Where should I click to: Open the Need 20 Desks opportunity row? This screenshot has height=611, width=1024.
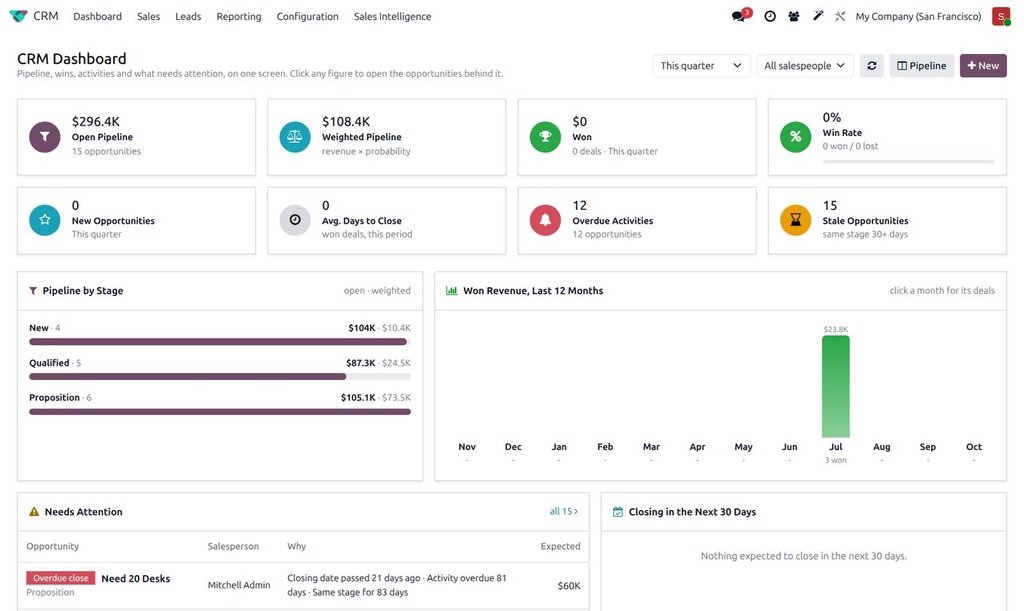303,586
